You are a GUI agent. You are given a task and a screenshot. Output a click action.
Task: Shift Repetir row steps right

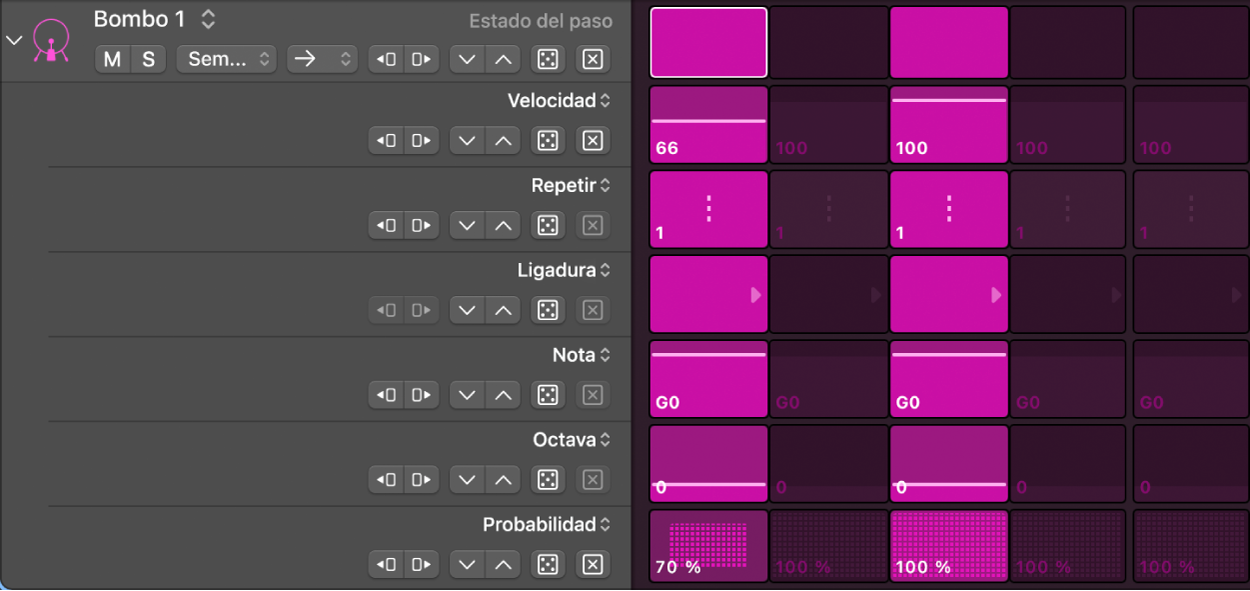(421, 226)
